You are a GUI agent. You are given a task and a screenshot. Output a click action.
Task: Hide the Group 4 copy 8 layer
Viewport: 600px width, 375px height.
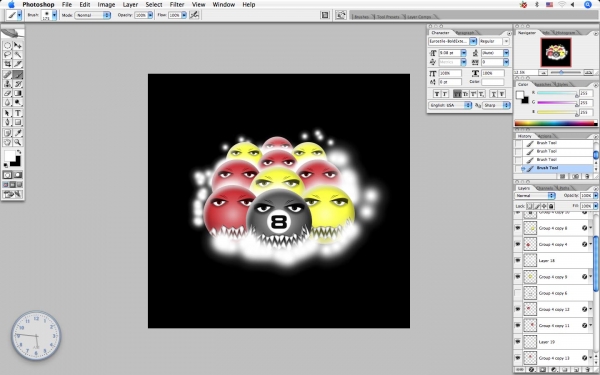(518, 228)
